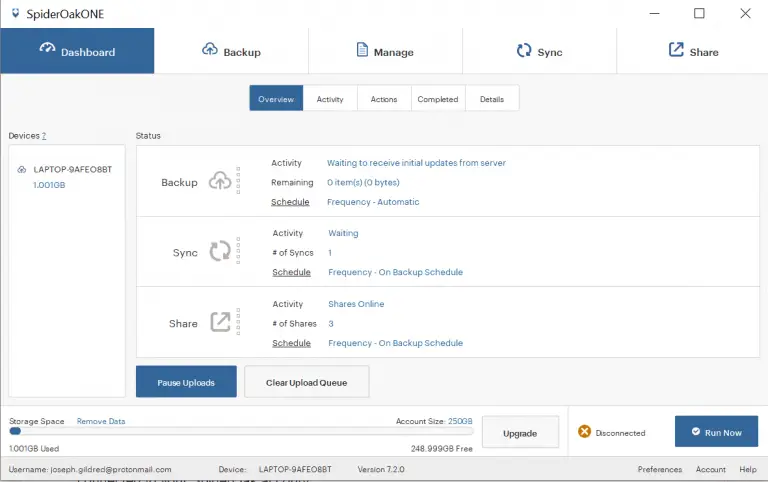
Task: Open the Share tab
Action: point(693,51)
